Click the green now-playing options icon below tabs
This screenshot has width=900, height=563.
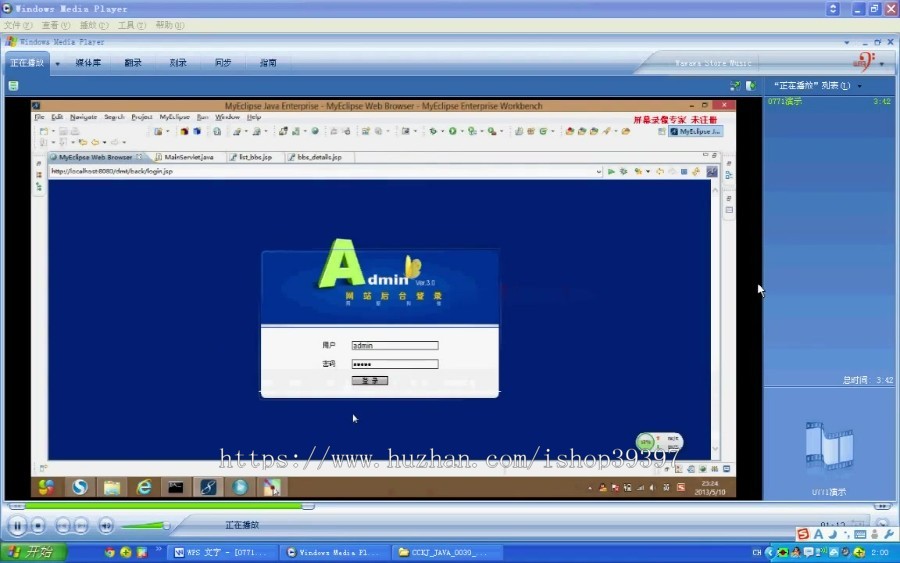13,86
